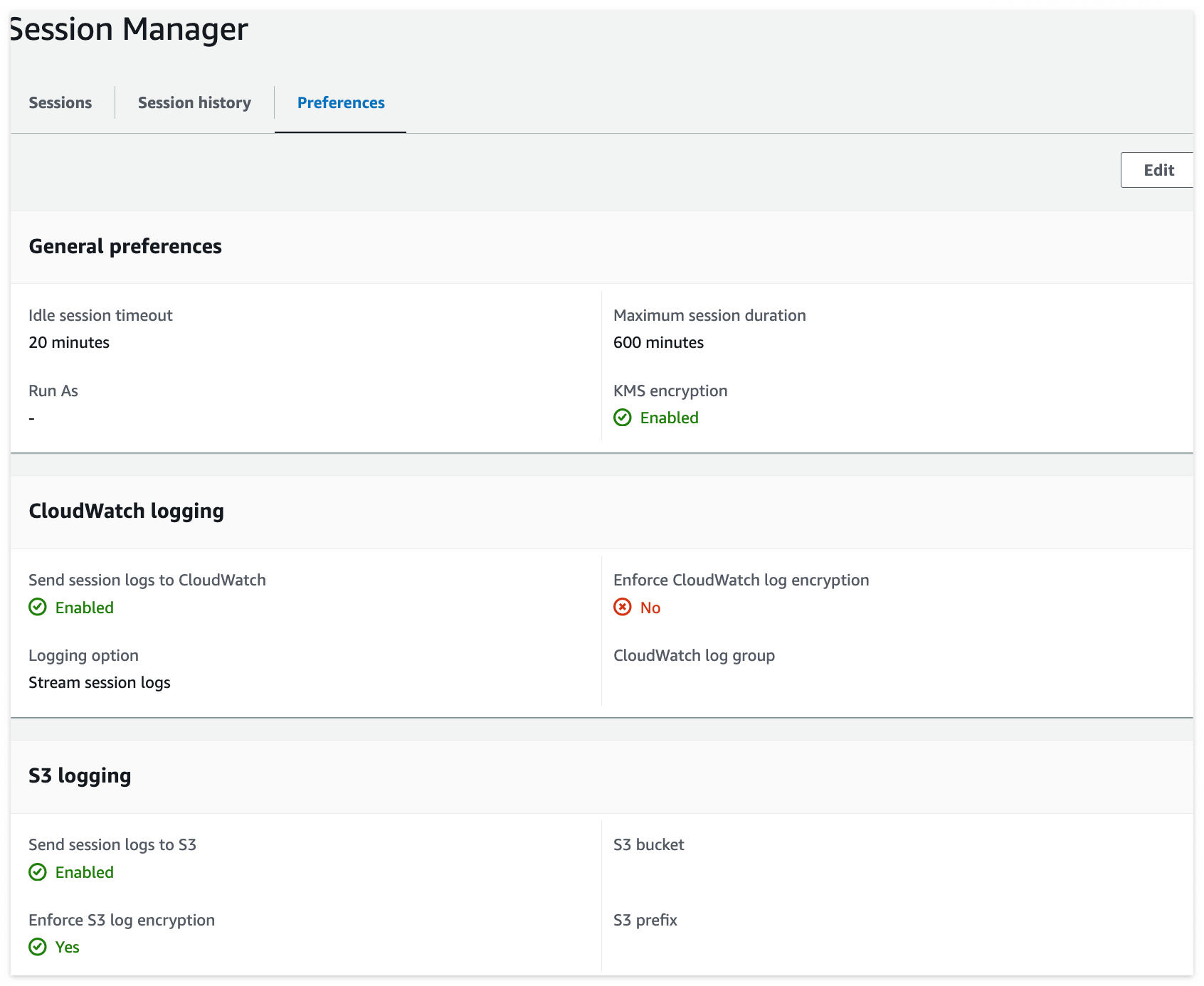Click the Yes status text
Screen dimensions: 1204x986
(67, 947)
